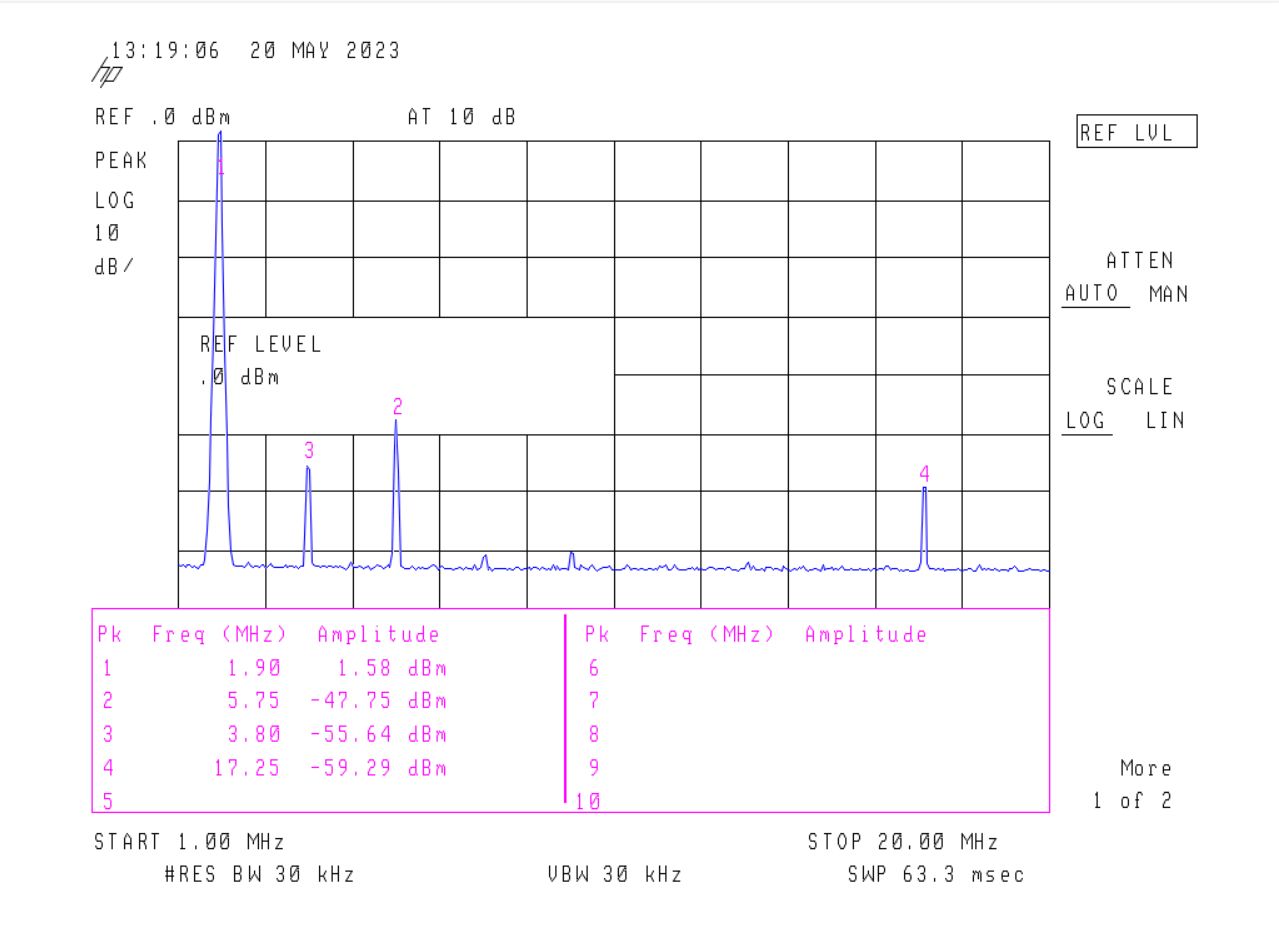Click peak marker 1 on the trace
This screenshot has width=1279, height=940.
221,168
